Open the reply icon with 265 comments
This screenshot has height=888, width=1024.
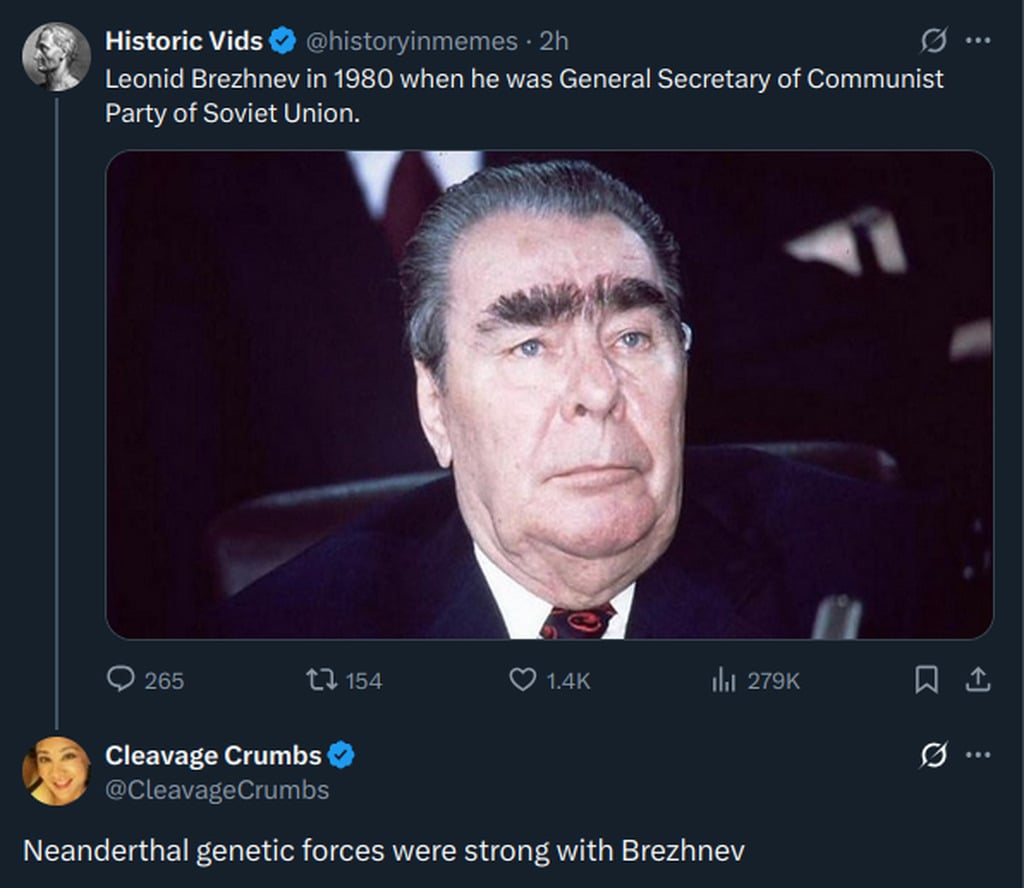click(x=121, y=680)
